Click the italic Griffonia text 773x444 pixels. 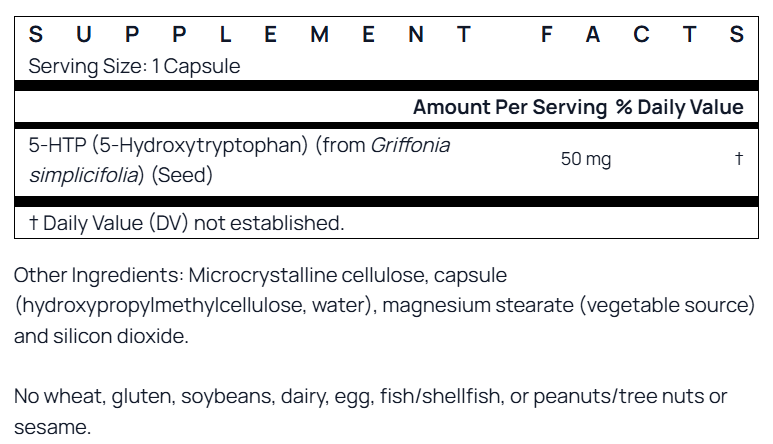pyautogui.click(x=410, y=145)
